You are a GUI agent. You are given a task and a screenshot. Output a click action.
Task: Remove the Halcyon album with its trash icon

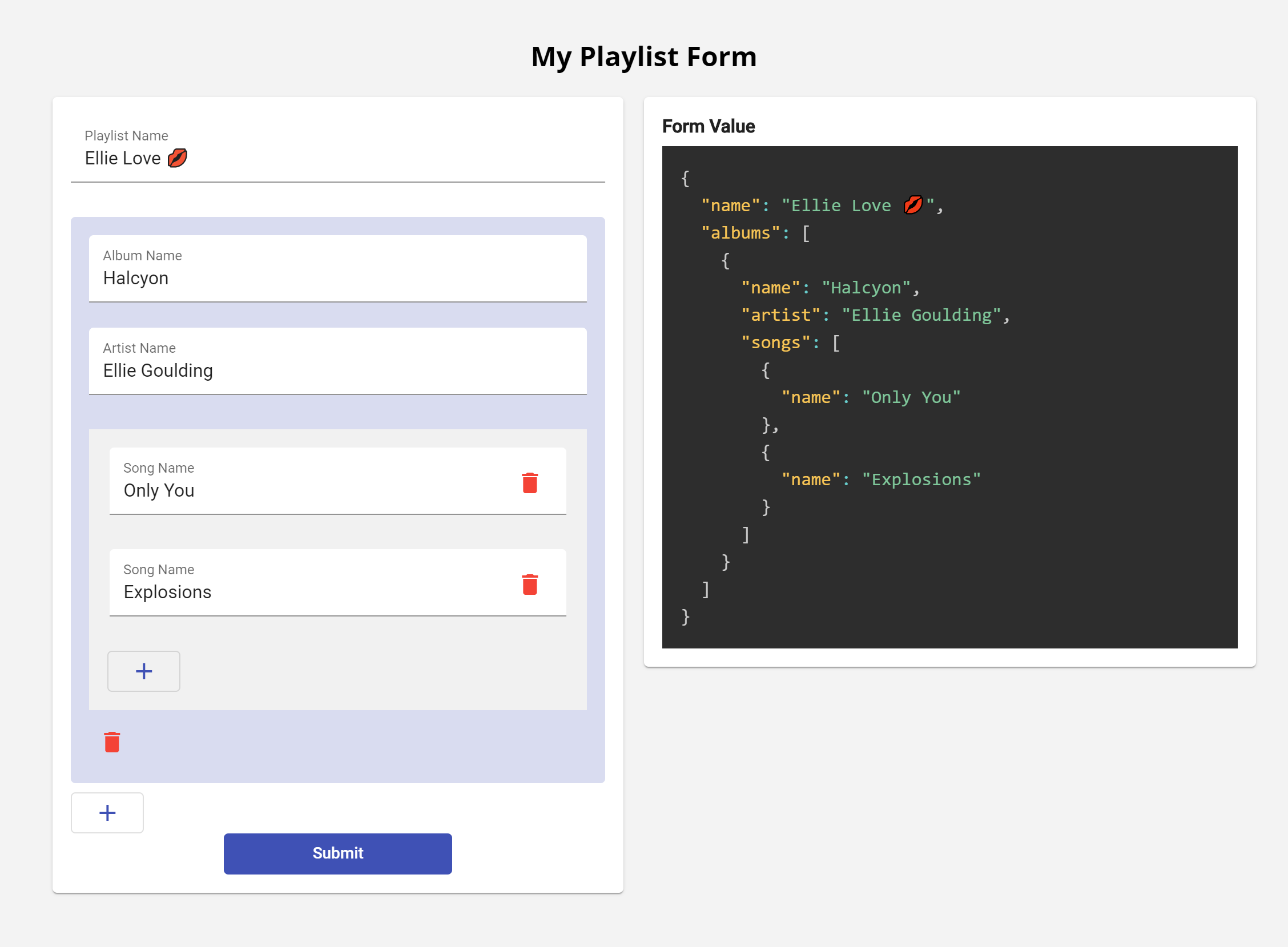point(112,742)
